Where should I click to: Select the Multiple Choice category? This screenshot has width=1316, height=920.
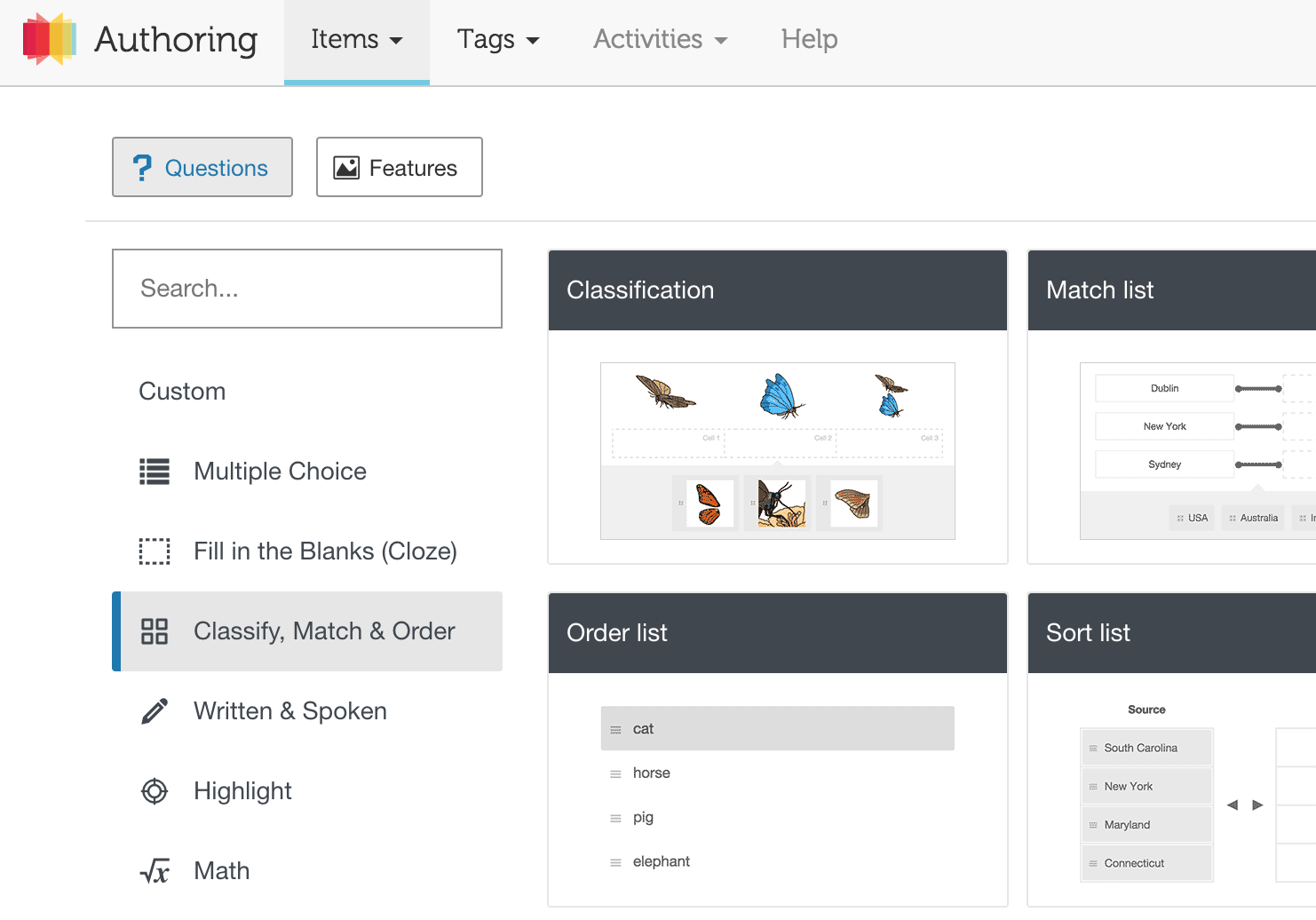(307, 472)
